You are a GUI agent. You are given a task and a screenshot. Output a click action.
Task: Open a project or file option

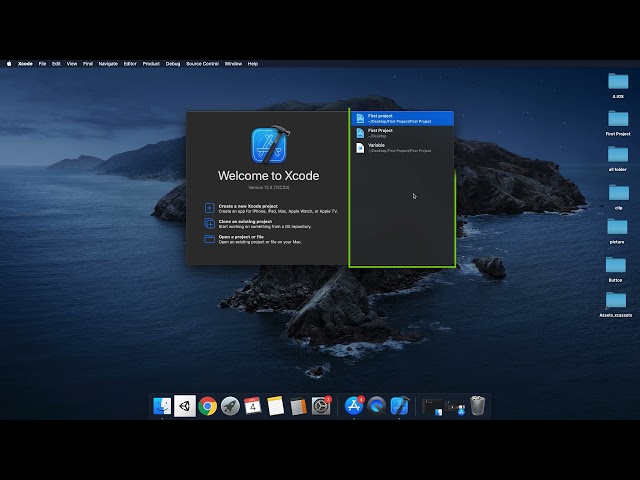point(253,239)
